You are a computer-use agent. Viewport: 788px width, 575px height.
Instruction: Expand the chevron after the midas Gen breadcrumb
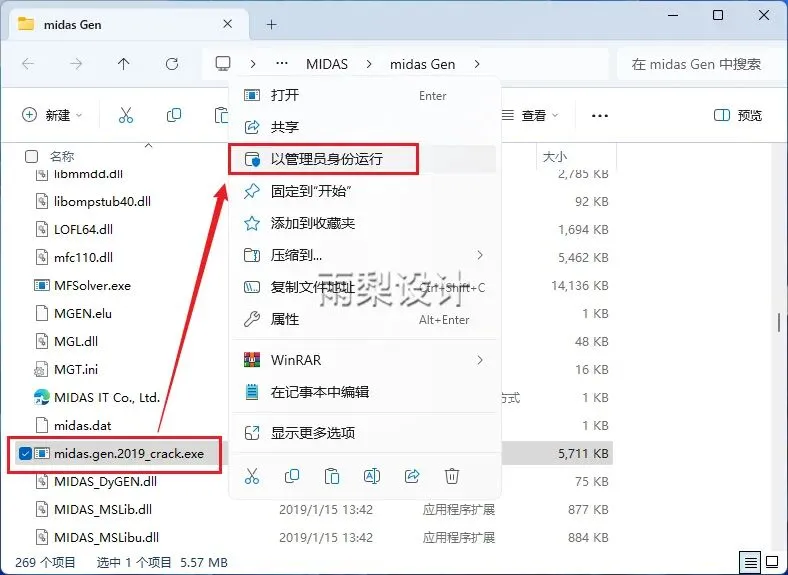476,64
